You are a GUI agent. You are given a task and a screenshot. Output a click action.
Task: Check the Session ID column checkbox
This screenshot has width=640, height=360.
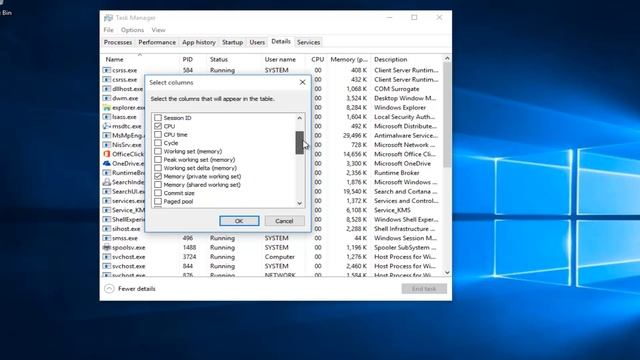tap(158, 118)
